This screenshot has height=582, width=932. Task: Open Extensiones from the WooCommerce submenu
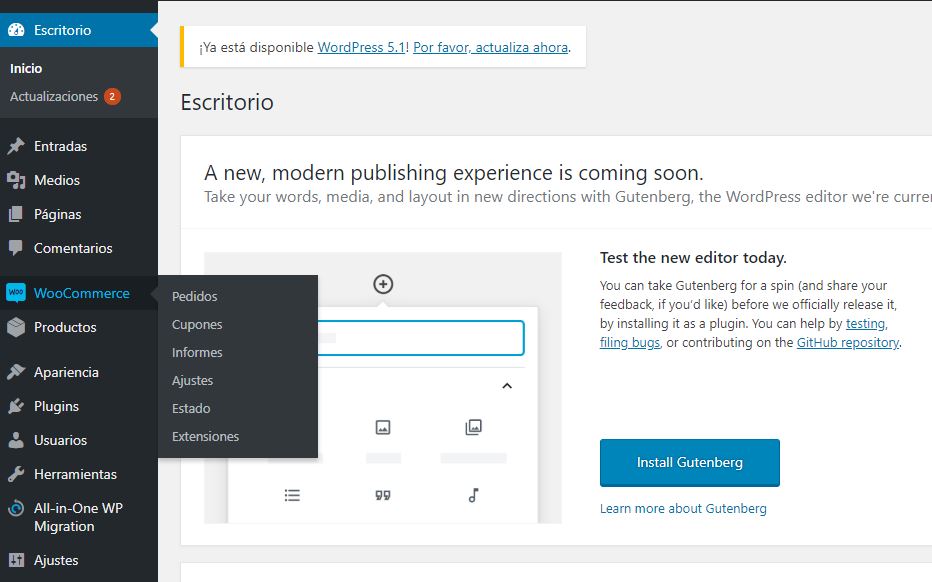(205, 436)
